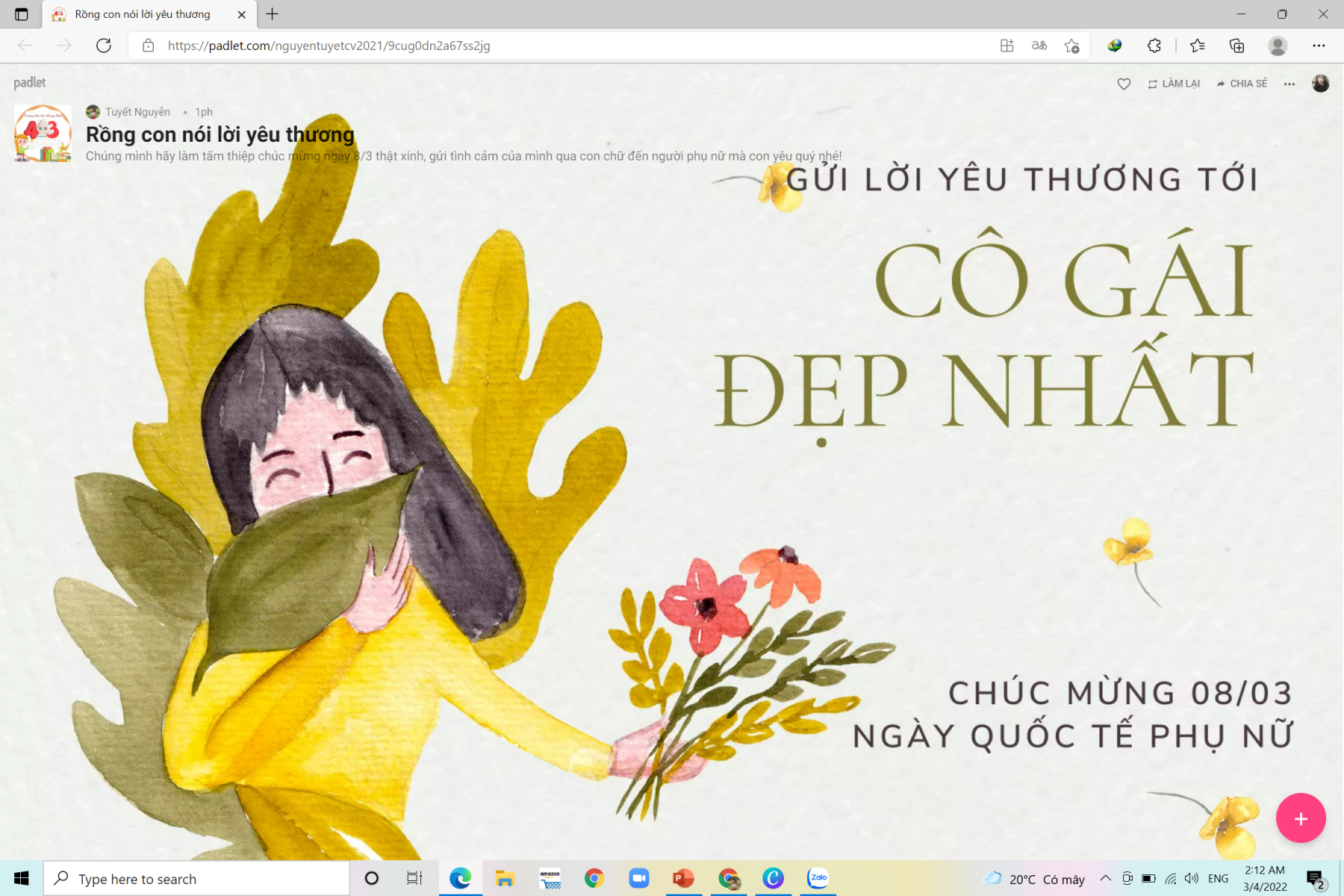Viewport: 1344px width, 896px height.
Task: Select the Rồng con nói lời yêu thương tab
Action: coord(142,14)
